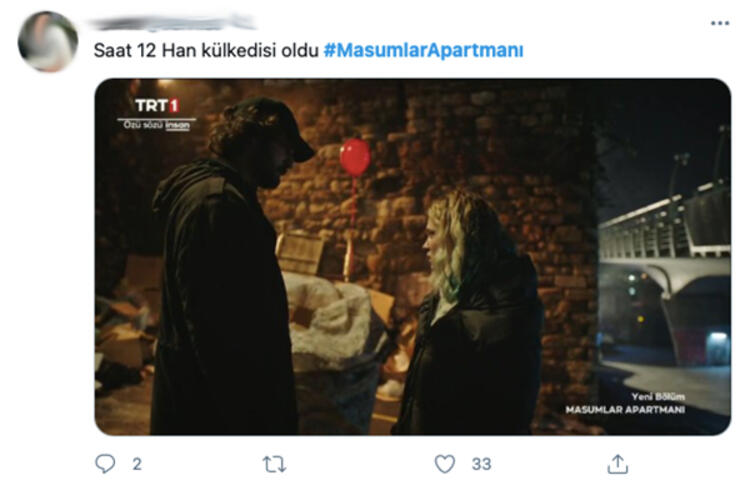Select the tweet text 'Saat 12 Han külkedisi oldu'
Screen dimensions: 750x490
click(x=206, y=50)
